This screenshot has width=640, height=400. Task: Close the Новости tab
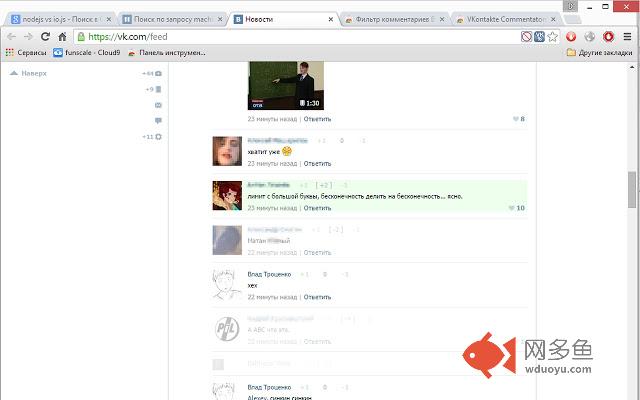[331, 19]
